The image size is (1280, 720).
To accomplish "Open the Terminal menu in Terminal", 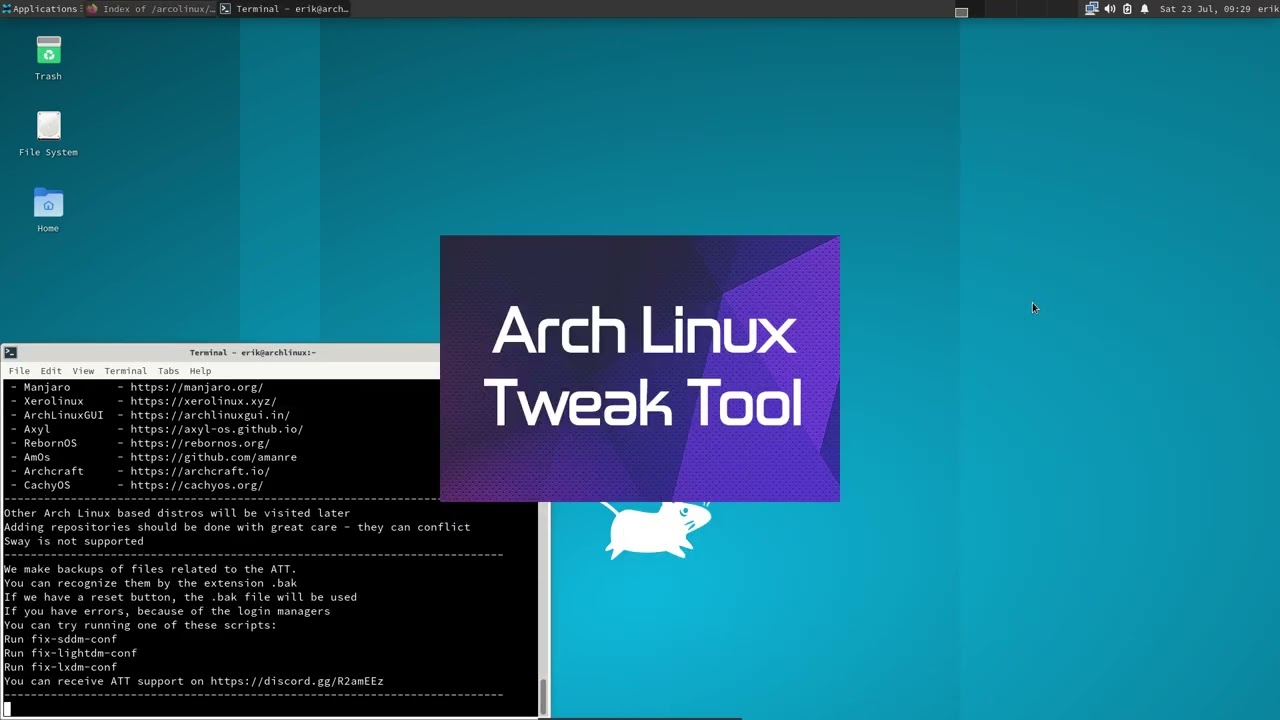I will coord(125,371).
